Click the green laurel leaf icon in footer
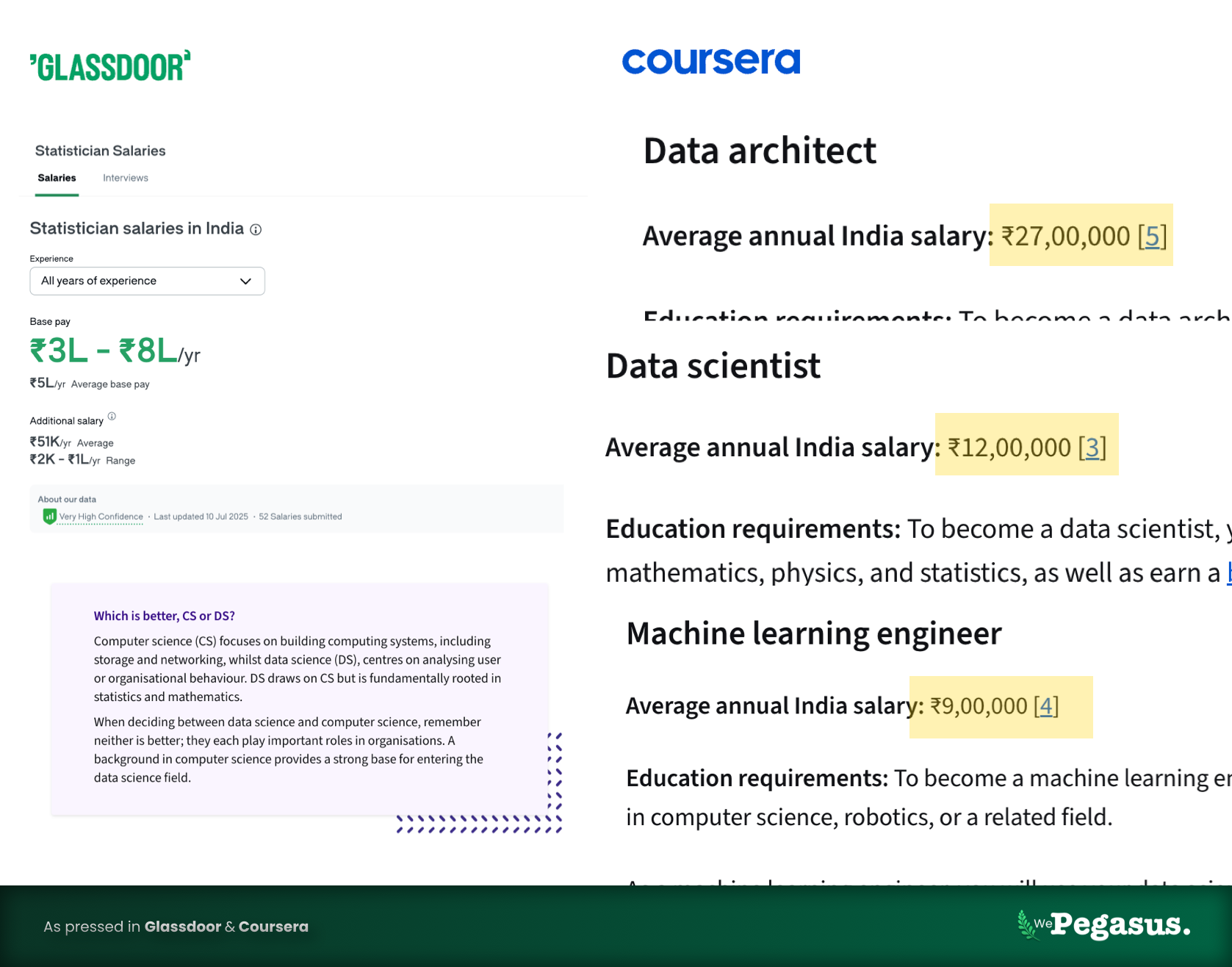 (x=1024, y=924)
